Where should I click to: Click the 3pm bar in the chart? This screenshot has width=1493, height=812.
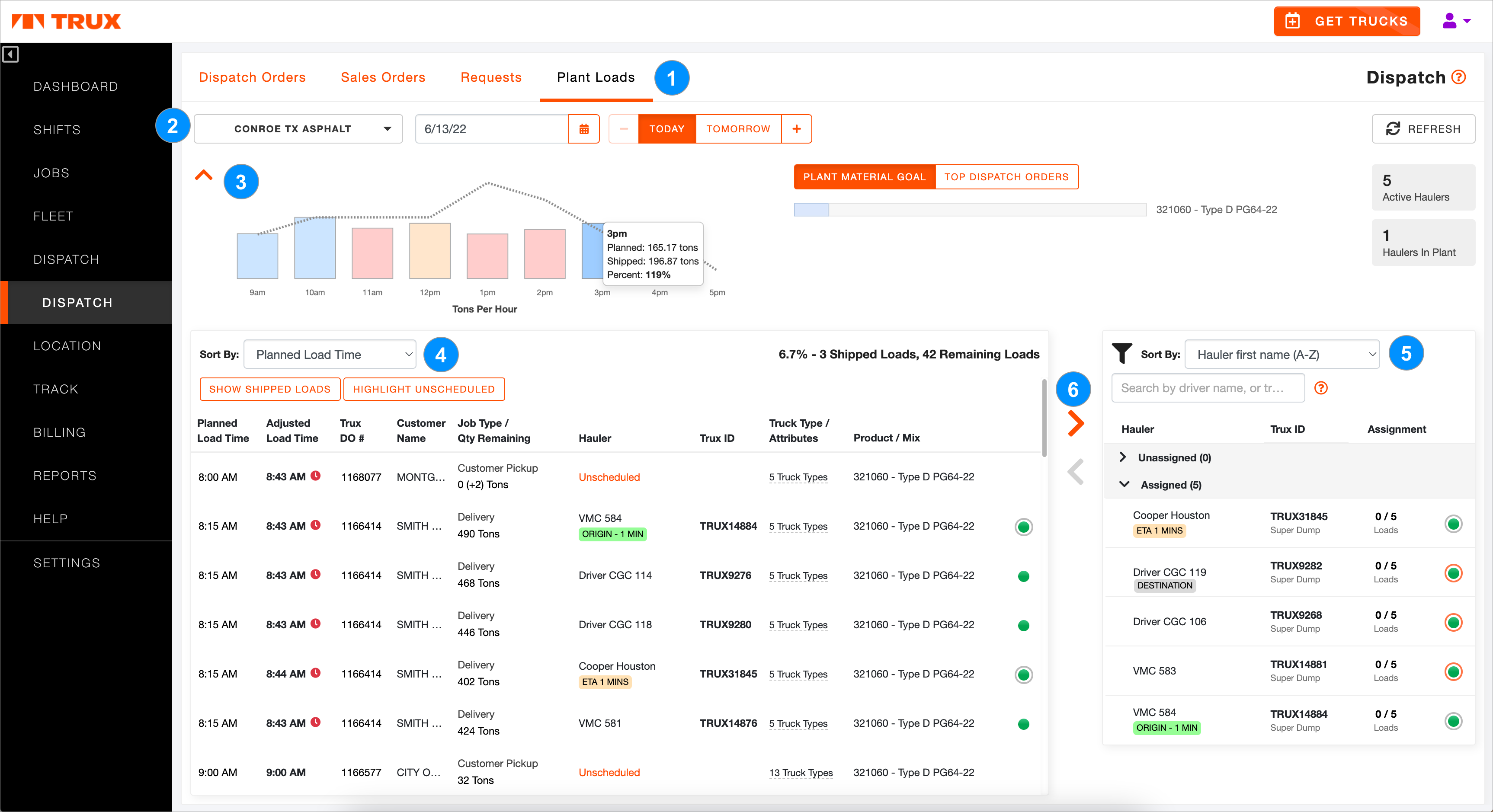tap(593, 250)
